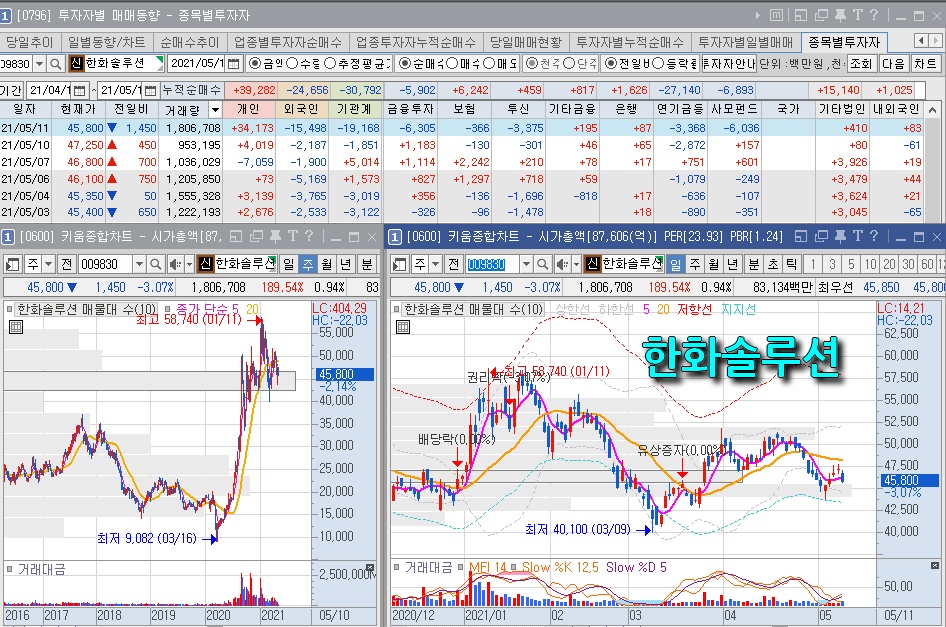The width and height of the screenshot is (946, 627).
Task: Click magnifier search icon in left chart toolbar
Action: point(156,264)
